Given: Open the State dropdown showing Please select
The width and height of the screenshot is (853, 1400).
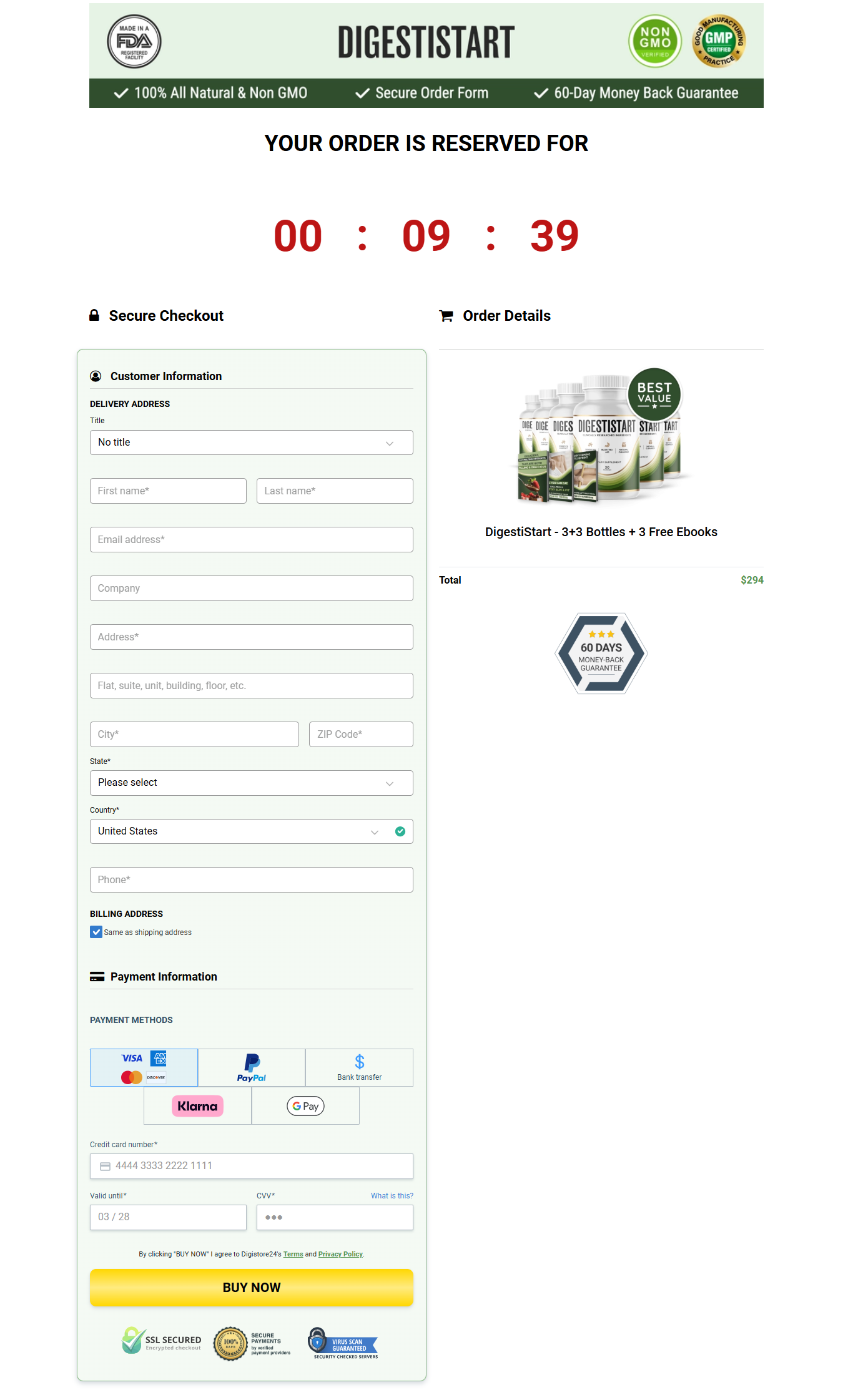Looking at the screenshot, I should [252, 783].
